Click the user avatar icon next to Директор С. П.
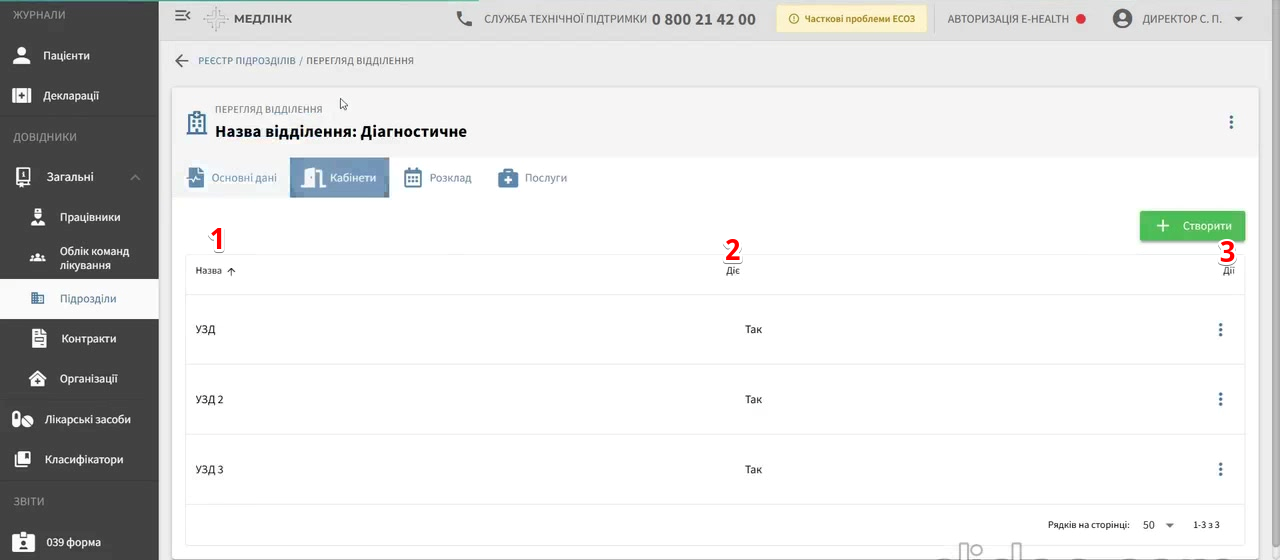 click(x=1122, y=19)
